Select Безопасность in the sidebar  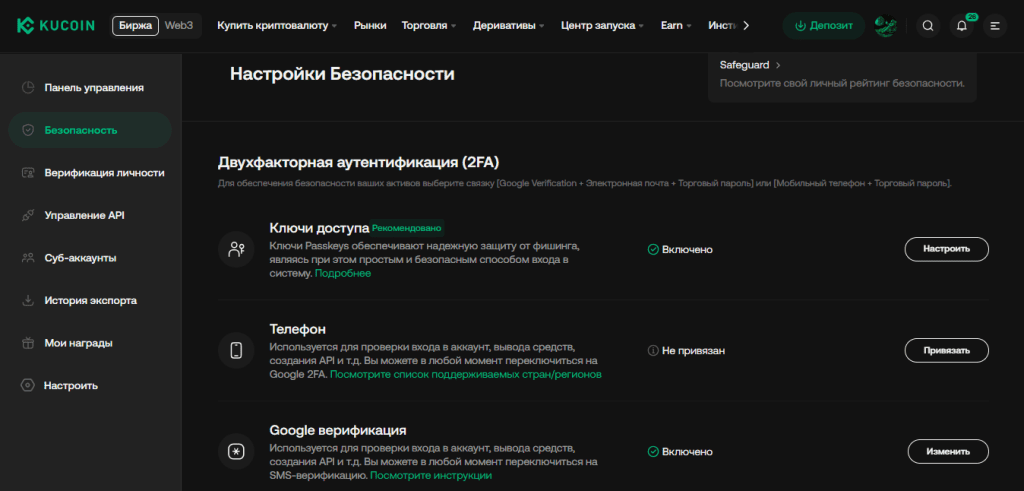coord(90,130)
